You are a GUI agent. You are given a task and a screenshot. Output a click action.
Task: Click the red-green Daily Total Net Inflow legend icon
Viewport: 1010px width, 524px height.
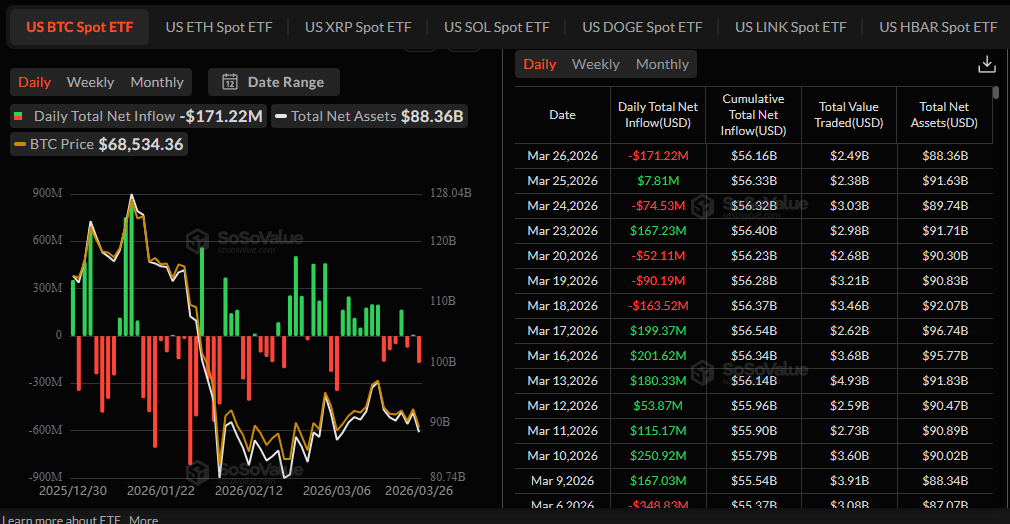point(18,117)
